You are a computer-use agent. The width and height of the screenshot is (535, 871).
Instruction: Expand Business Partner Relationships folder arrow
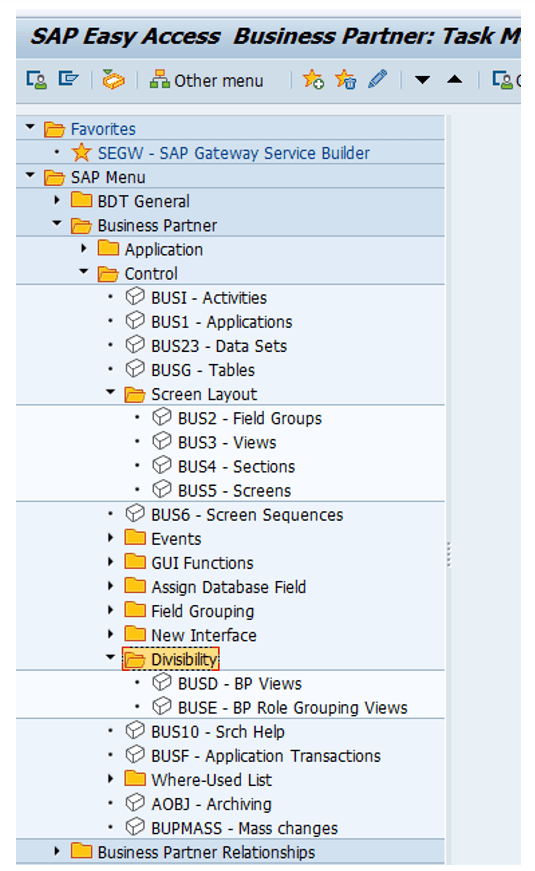(57, 851)
